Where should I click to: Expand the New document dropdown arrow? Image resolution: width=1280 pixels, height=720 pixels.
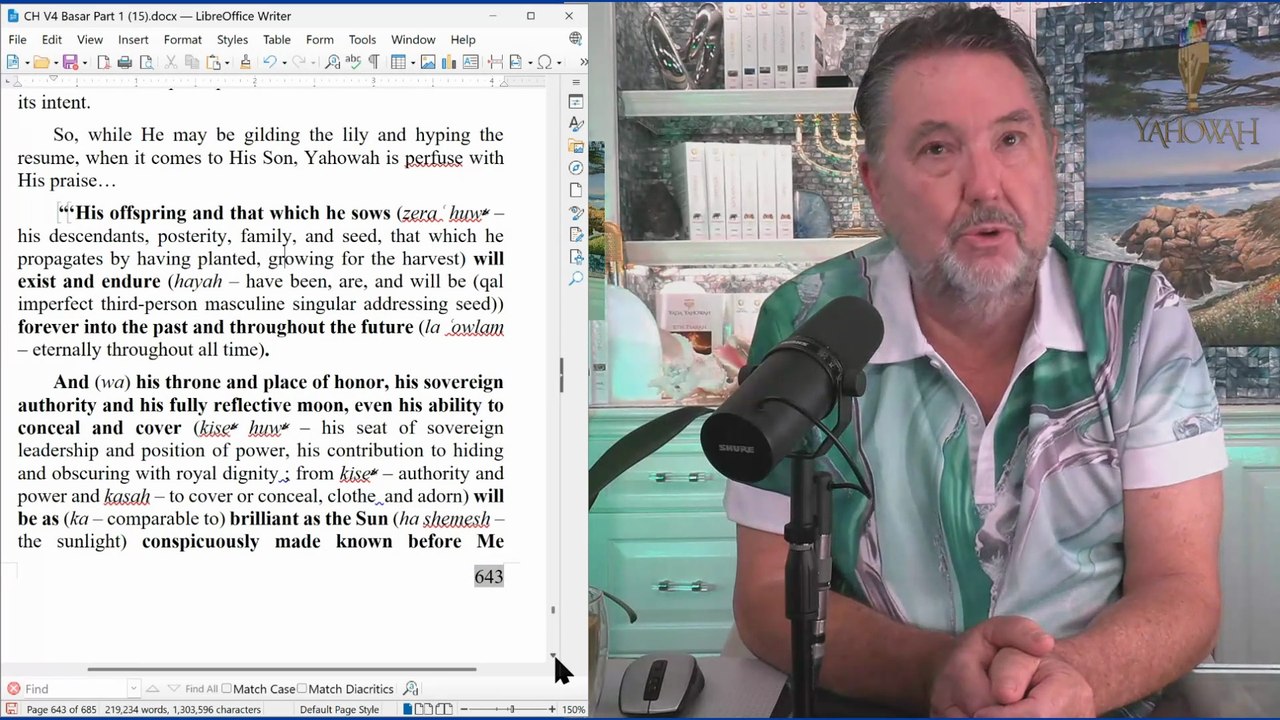27,62
